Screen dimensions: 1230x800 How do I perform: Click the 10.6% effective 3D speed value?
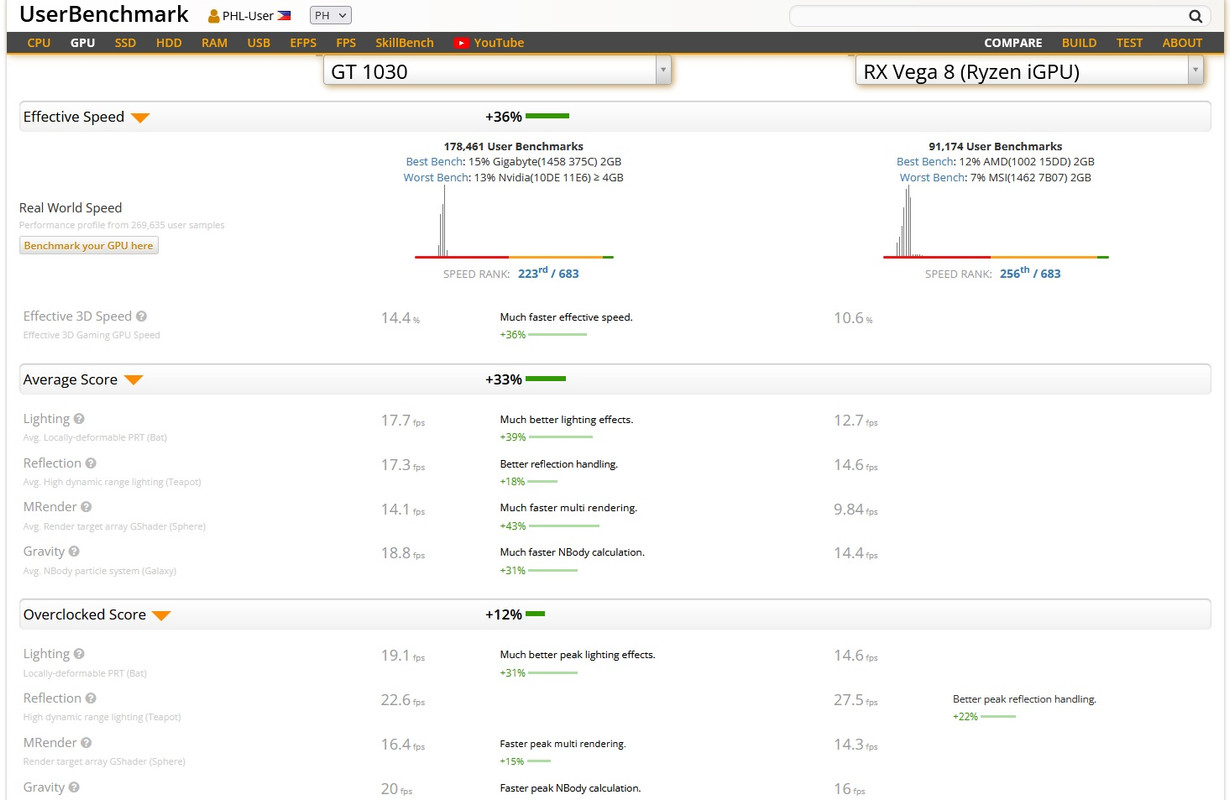[x=853, y=318]
